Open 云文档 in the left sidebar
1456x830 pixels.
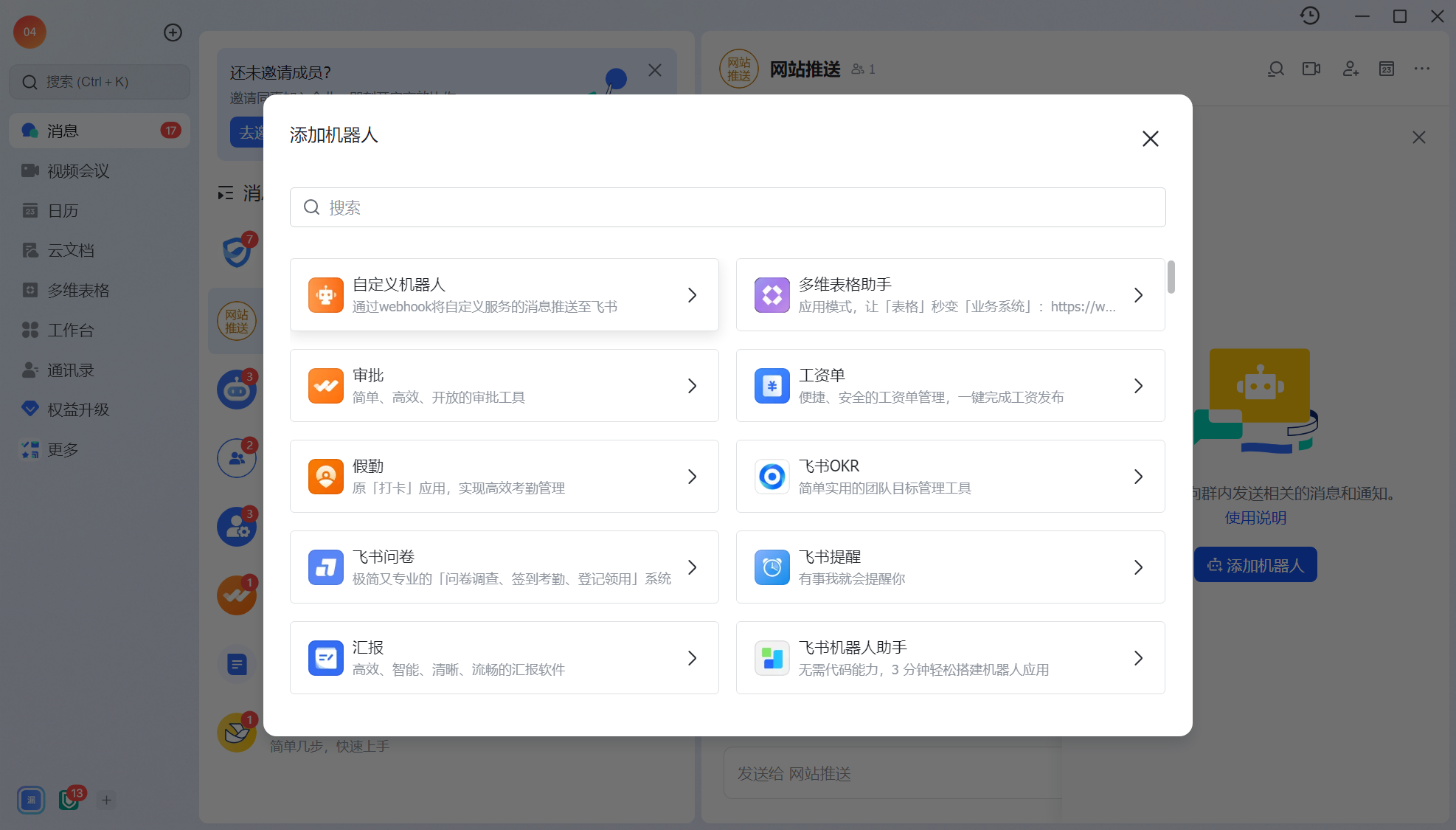(x=71, y=251)
